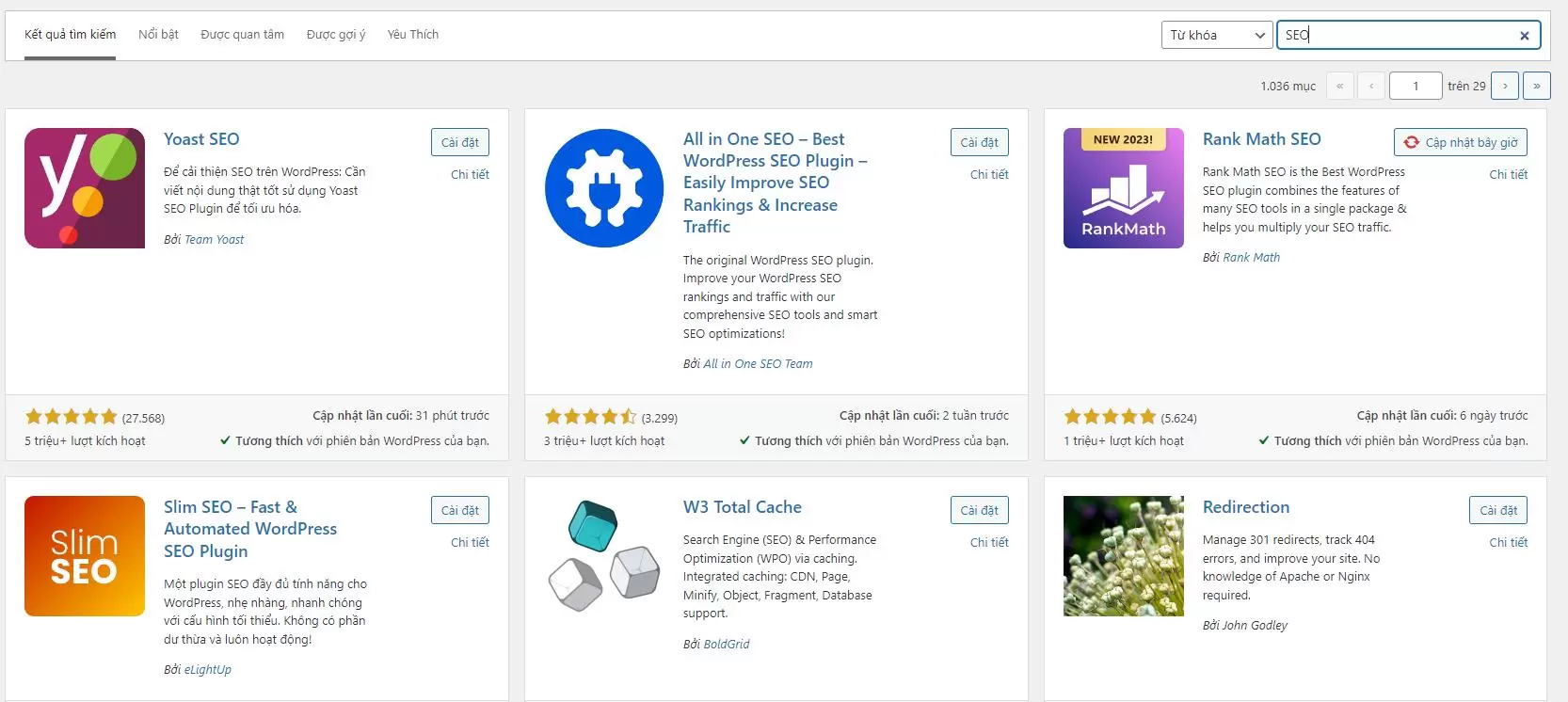
Task: Click the Slim SEO orange logo
Action: click(85, 556)
